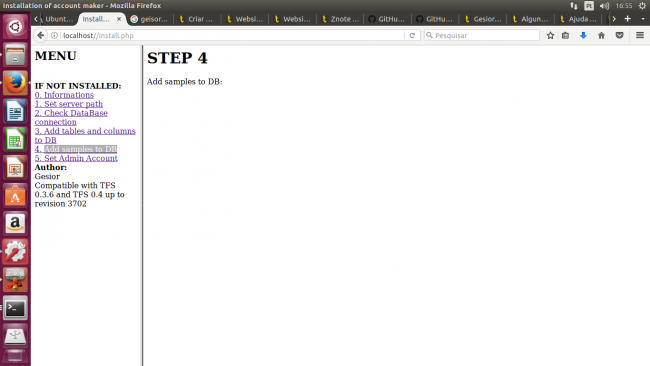
Task: Reload the current page
Action: click(x=412, y=36)
